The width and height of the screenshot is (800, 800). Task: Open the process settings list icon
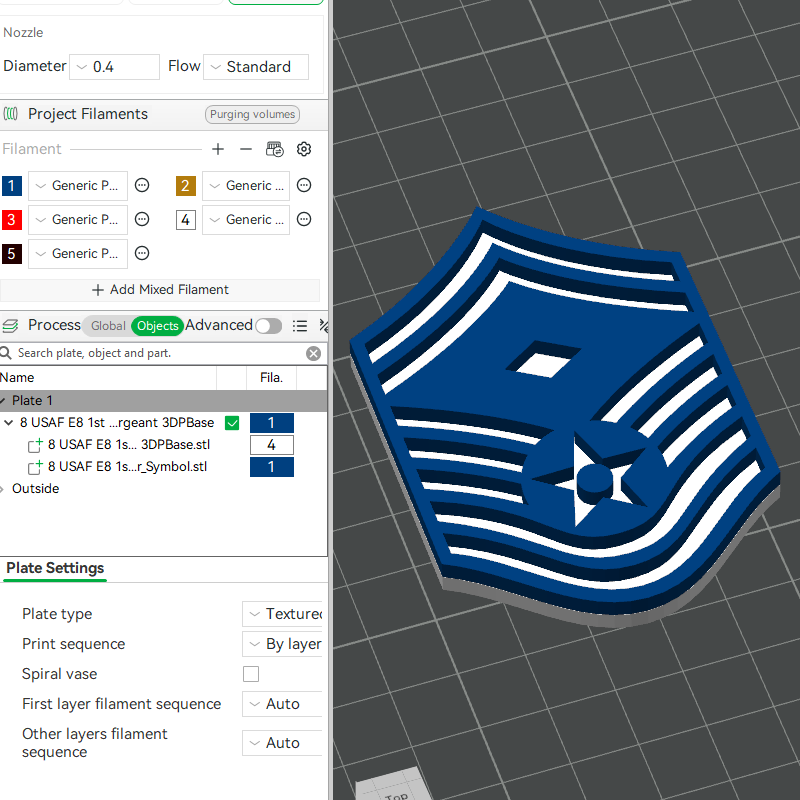point(300,326)
